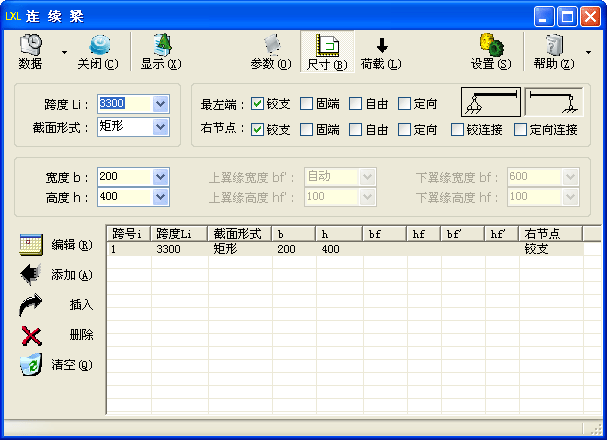This screenshot has width=607, height=440.
Task: Check 自由 for 右节点
Action: [355, 130]
